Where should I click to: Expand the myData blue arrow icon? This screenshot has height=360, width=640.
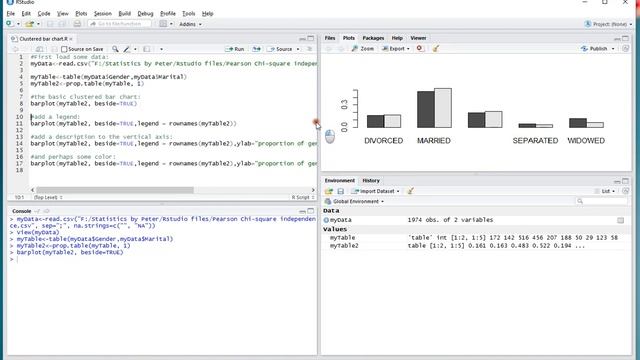point(326,220)
